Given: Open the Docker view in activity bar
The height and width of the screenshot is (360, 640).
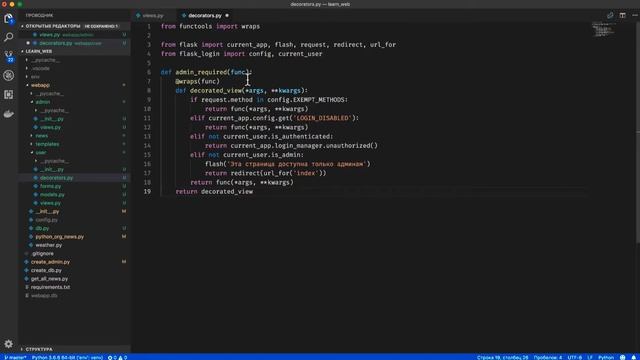Looking at the screenshot, I should click(9, 114).
